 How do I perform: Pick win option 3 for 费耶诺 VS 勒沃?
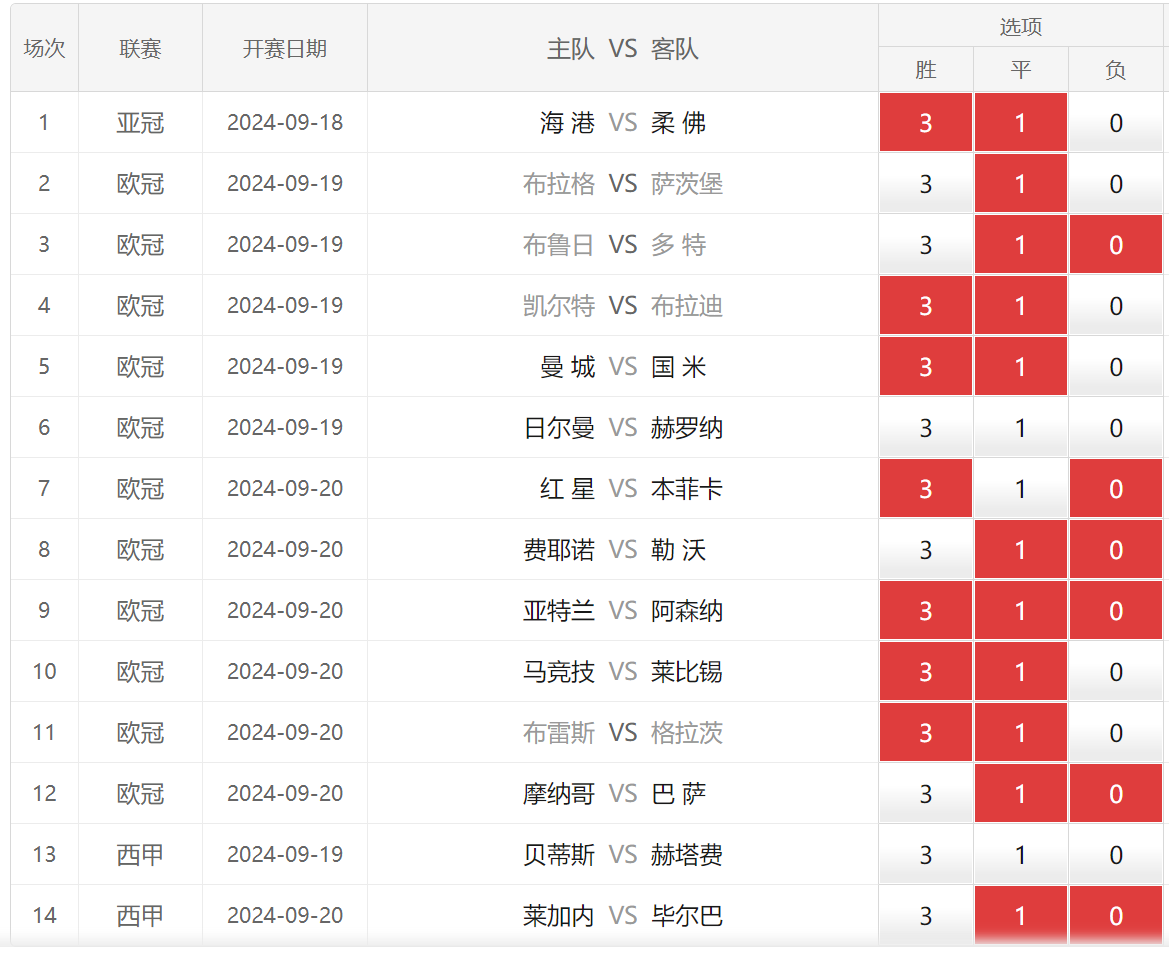[x=925, y=550]
